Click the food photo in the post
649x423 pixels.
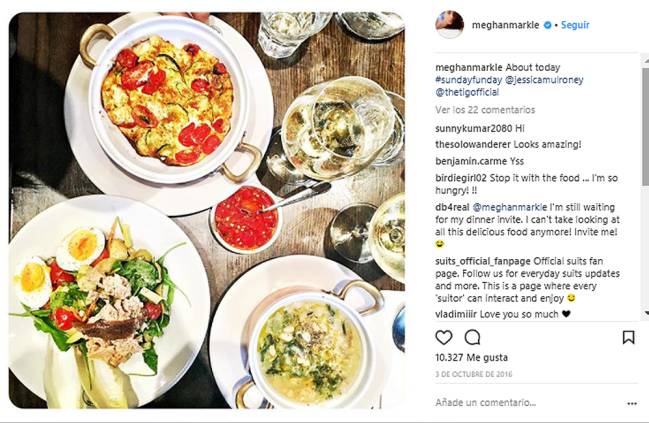click(207, 210)
